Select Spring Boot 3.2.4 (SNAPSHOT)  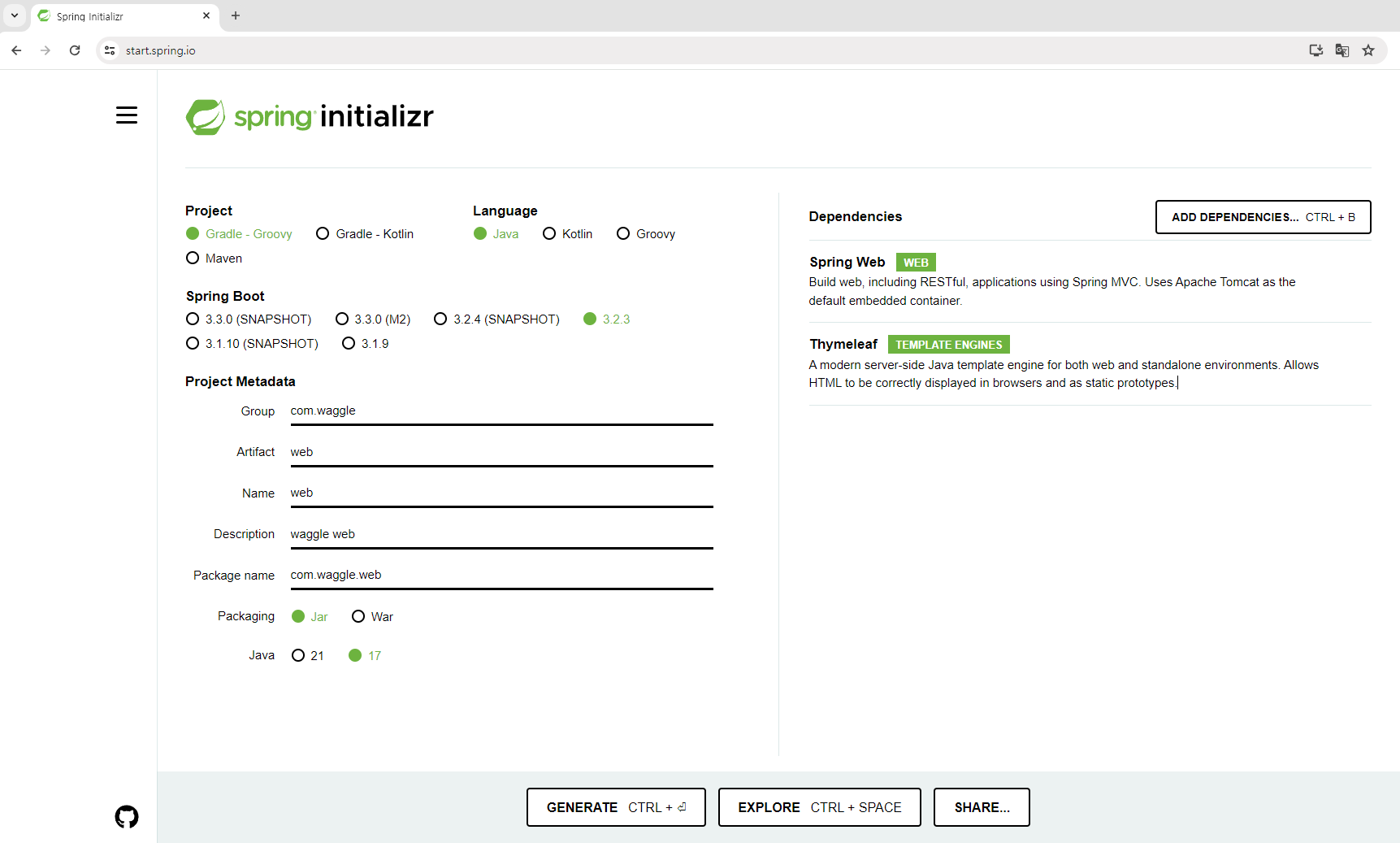tap(496, 319)
